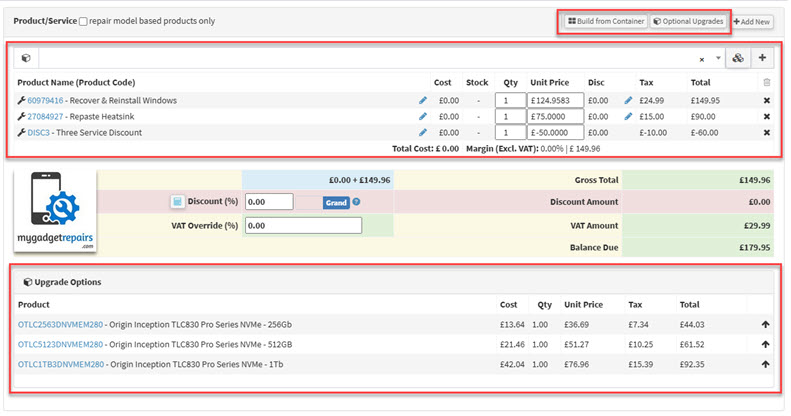Click wrench icon for Recover & Reinstall Windows
791x416 pixels.
click(x=21, y=100)
